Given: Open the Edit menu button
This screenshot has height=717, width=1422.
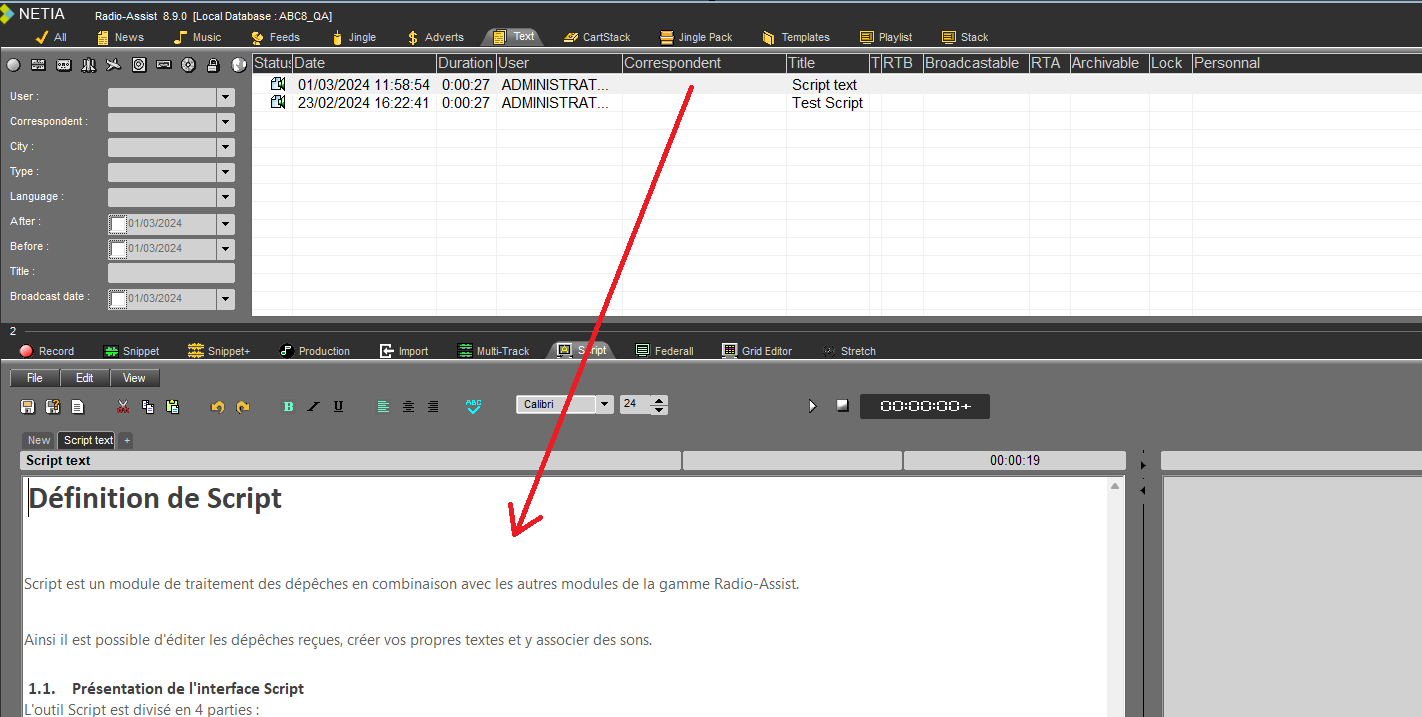Looking at the screenshot, I should pyautogui.click(x=85, y=378).
